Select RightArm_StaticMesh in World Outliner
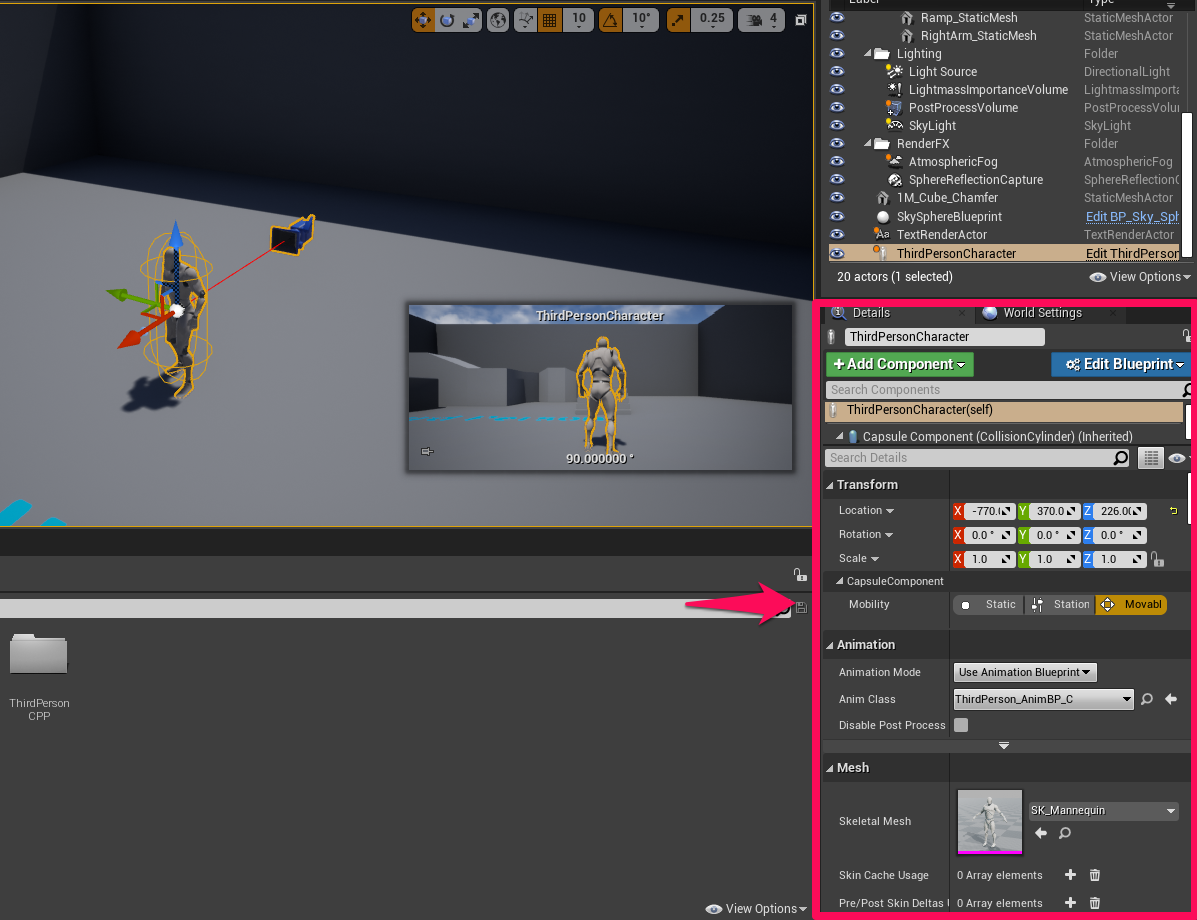The width and height of the screenshot is (1197, 920). tap(978, 36)
